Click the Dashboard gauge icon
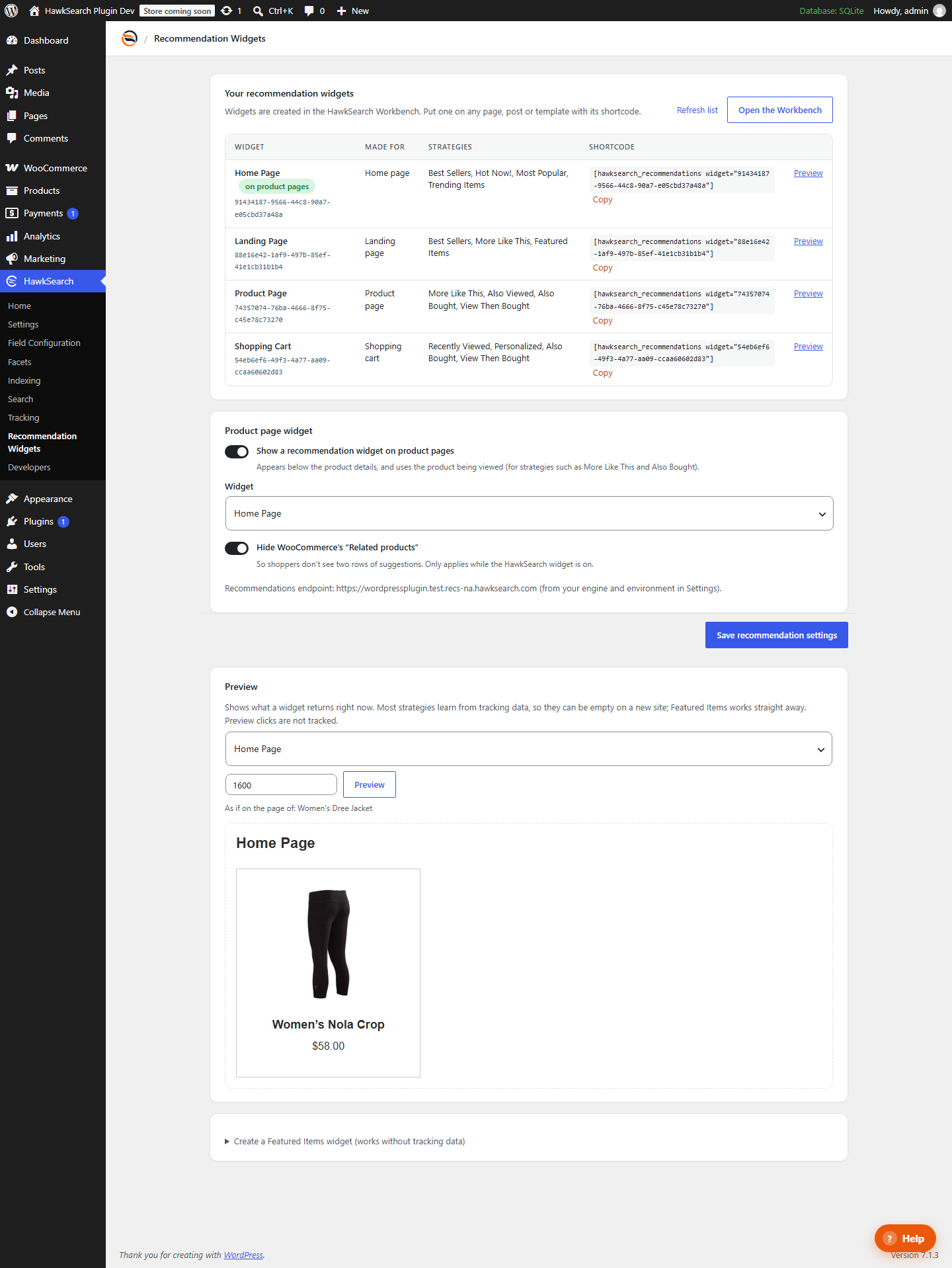 (12, 40)
